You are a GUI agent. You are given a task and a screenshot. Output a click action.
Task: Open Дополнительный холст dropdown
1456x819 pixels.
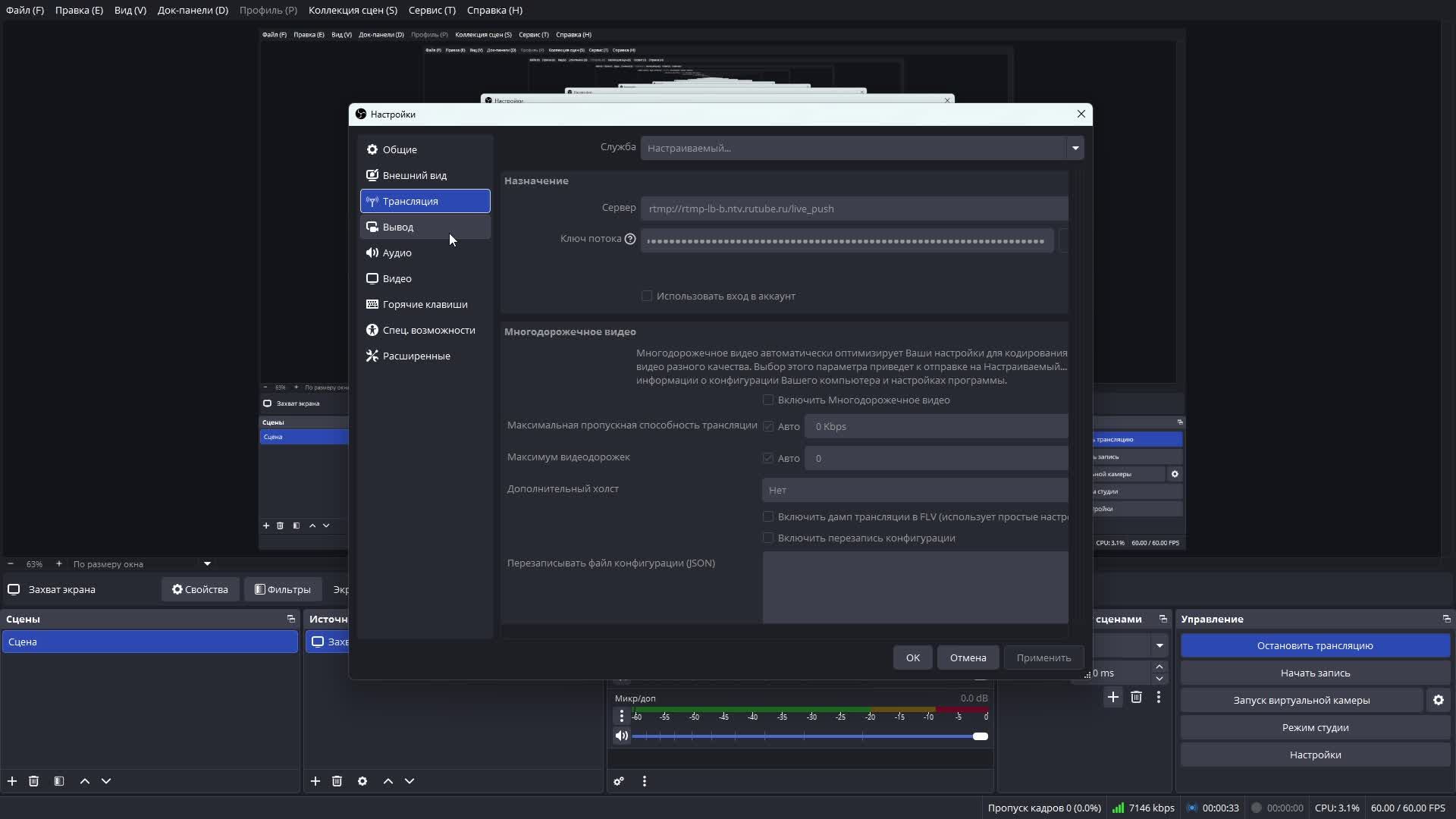[x=914, y=490]
